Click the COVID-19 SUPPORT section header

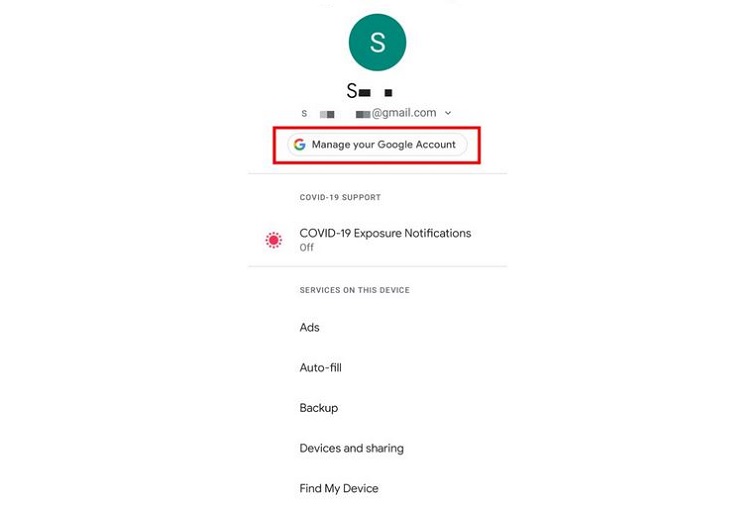pos(340,197)
